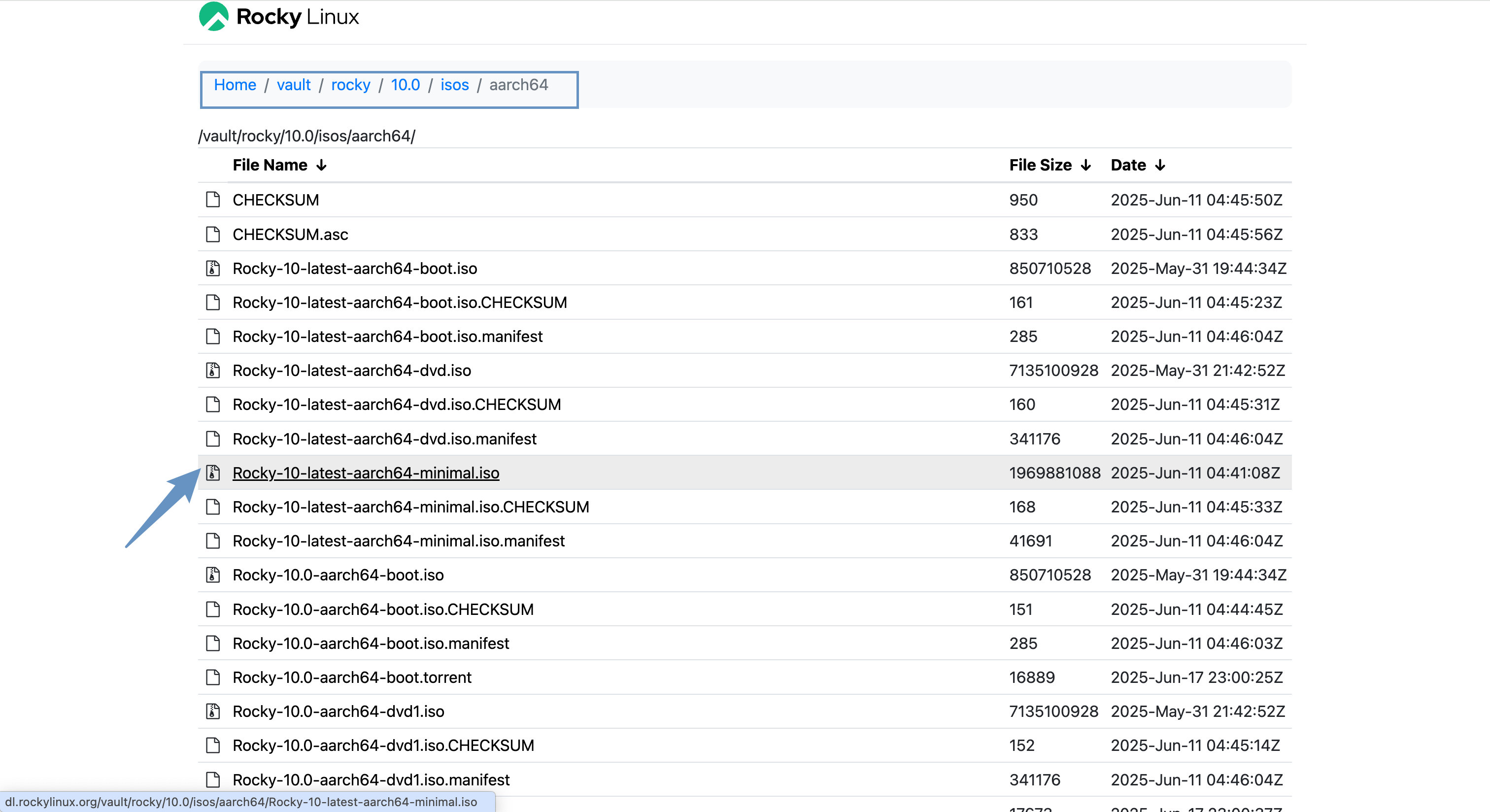Click the file icon beside Rocky-10-latest-aarch64-minimal.iso.CHECKSUM
1490x812 pixels.
point(213,507)
